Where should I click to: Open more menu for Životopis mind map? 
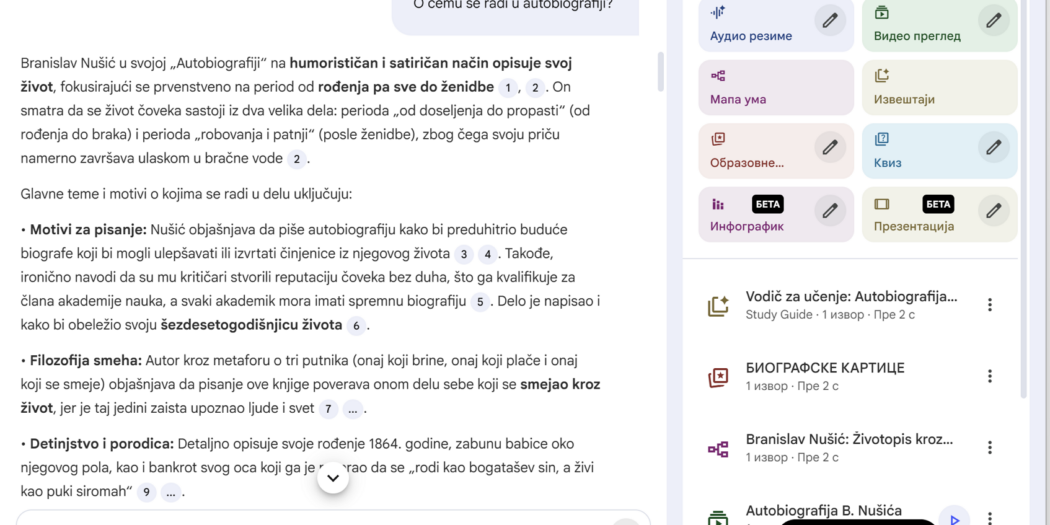[x=990, y=448]
